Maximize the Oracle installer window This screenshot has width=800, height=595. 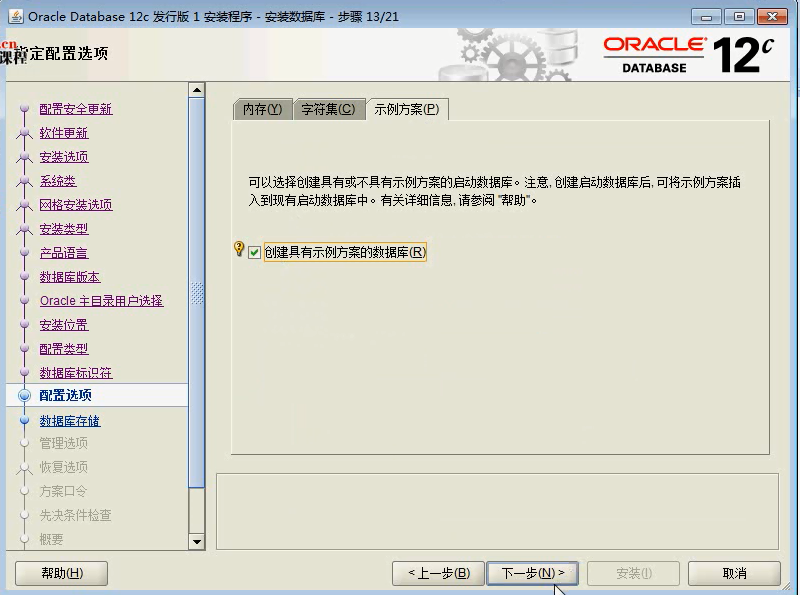[x=739, y=17]
